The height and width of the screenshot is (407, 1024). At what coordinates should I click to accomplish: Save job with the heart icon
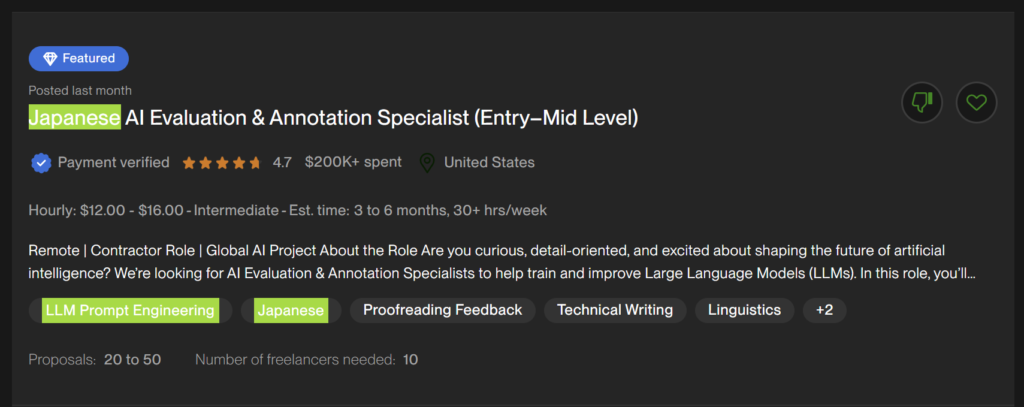point(976,102)
